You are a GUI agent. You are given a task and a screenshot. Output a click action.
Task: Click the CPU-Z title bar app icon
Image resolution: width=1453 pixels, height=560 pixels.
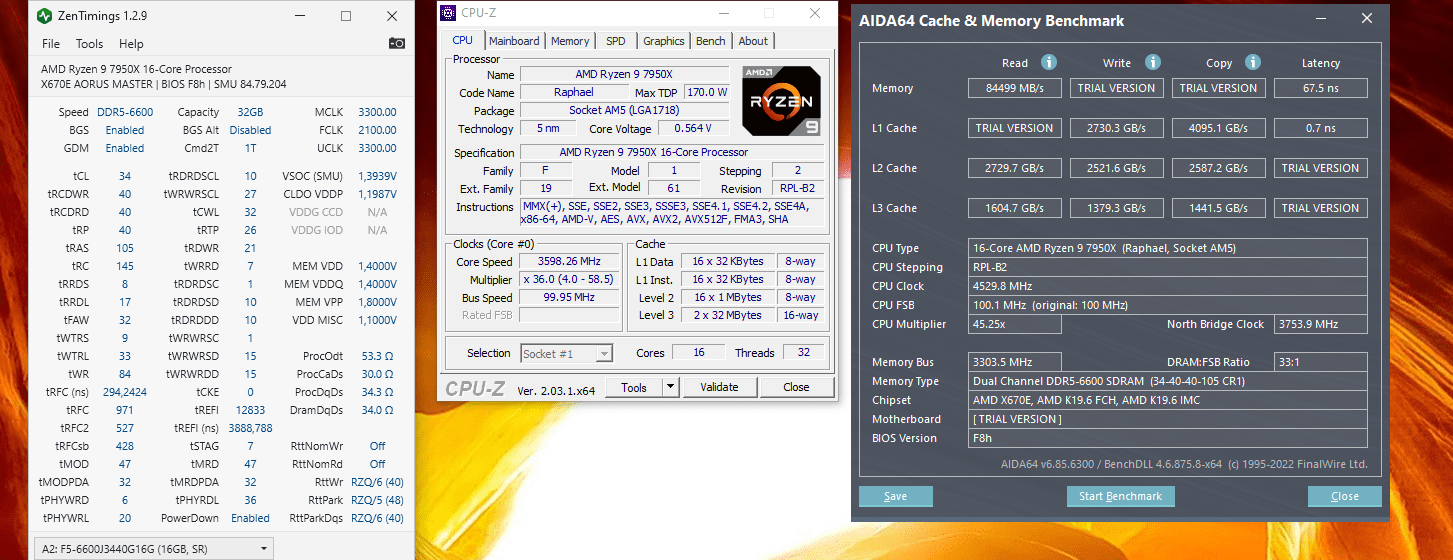click(449, 13)
